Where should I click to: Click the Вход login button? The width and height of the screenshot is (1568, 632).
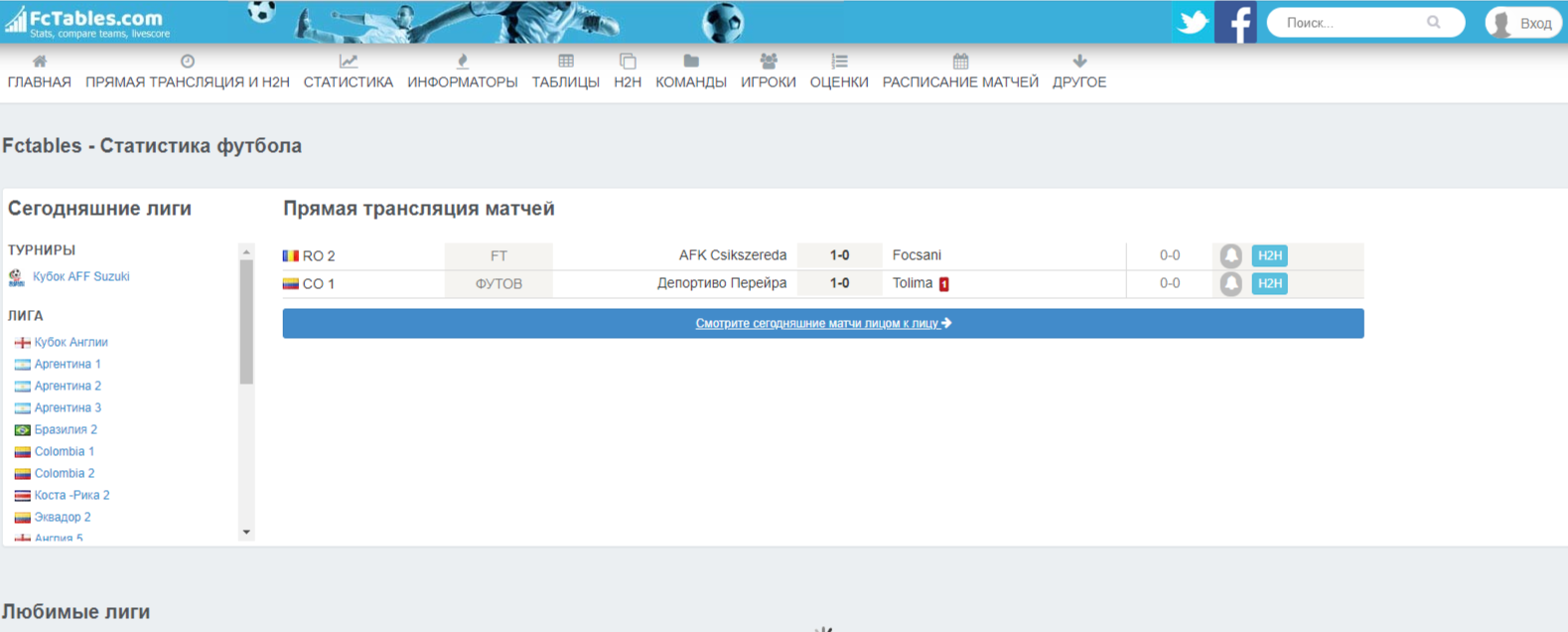[x=1523, y=23]
